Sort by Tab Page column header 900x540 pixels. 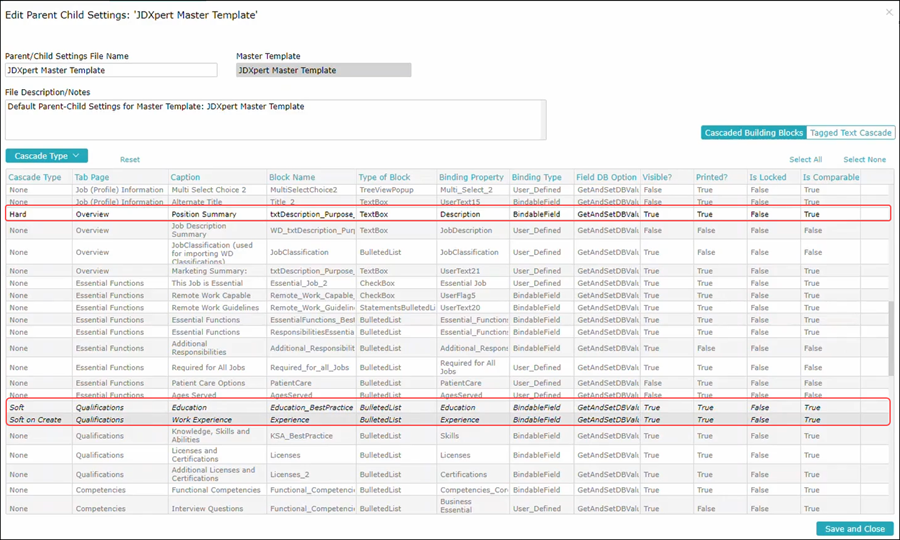(x=91, y=177)
